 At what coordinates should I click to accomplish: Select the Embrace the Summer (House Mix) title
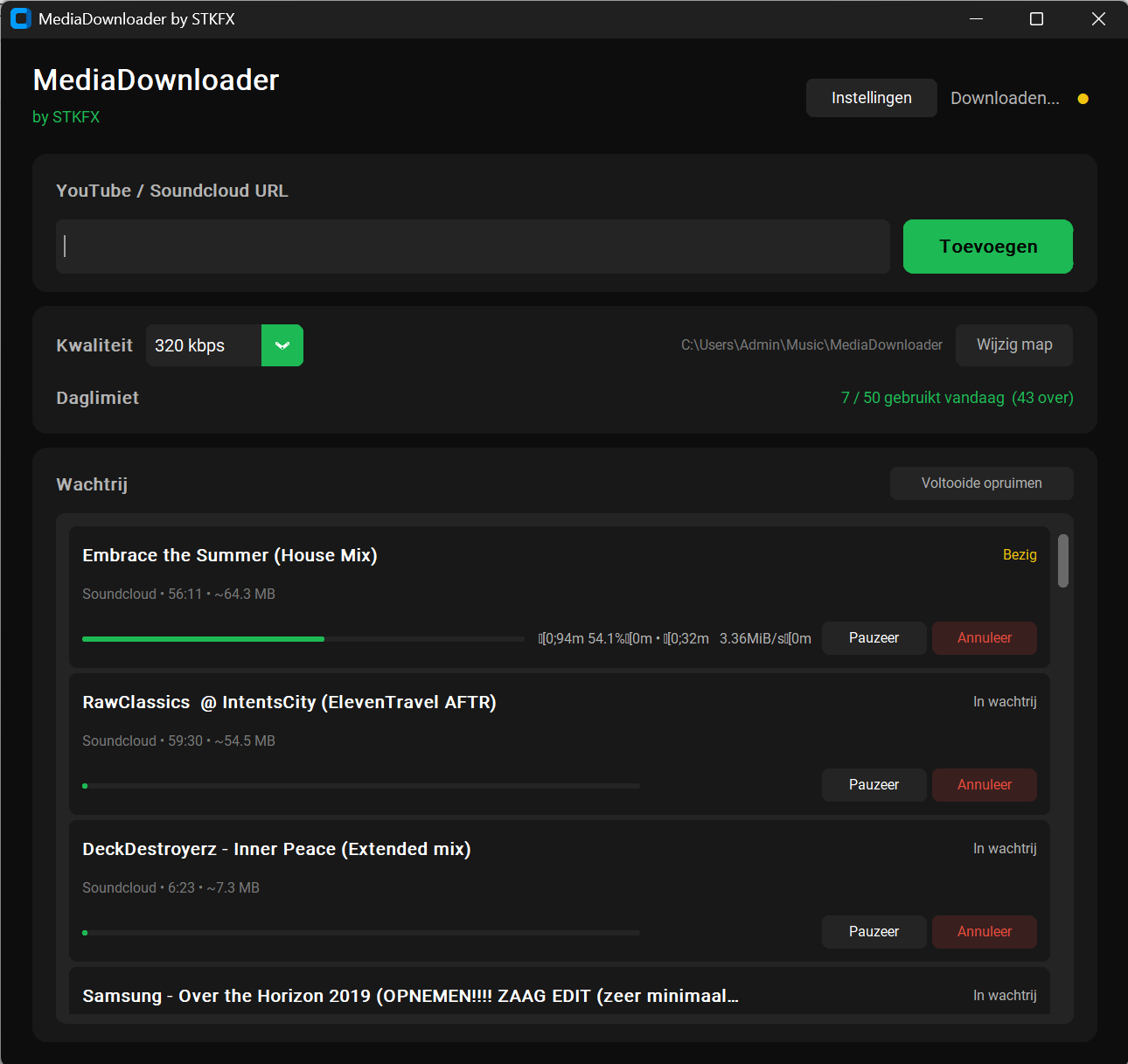click(x=230, y=555)
